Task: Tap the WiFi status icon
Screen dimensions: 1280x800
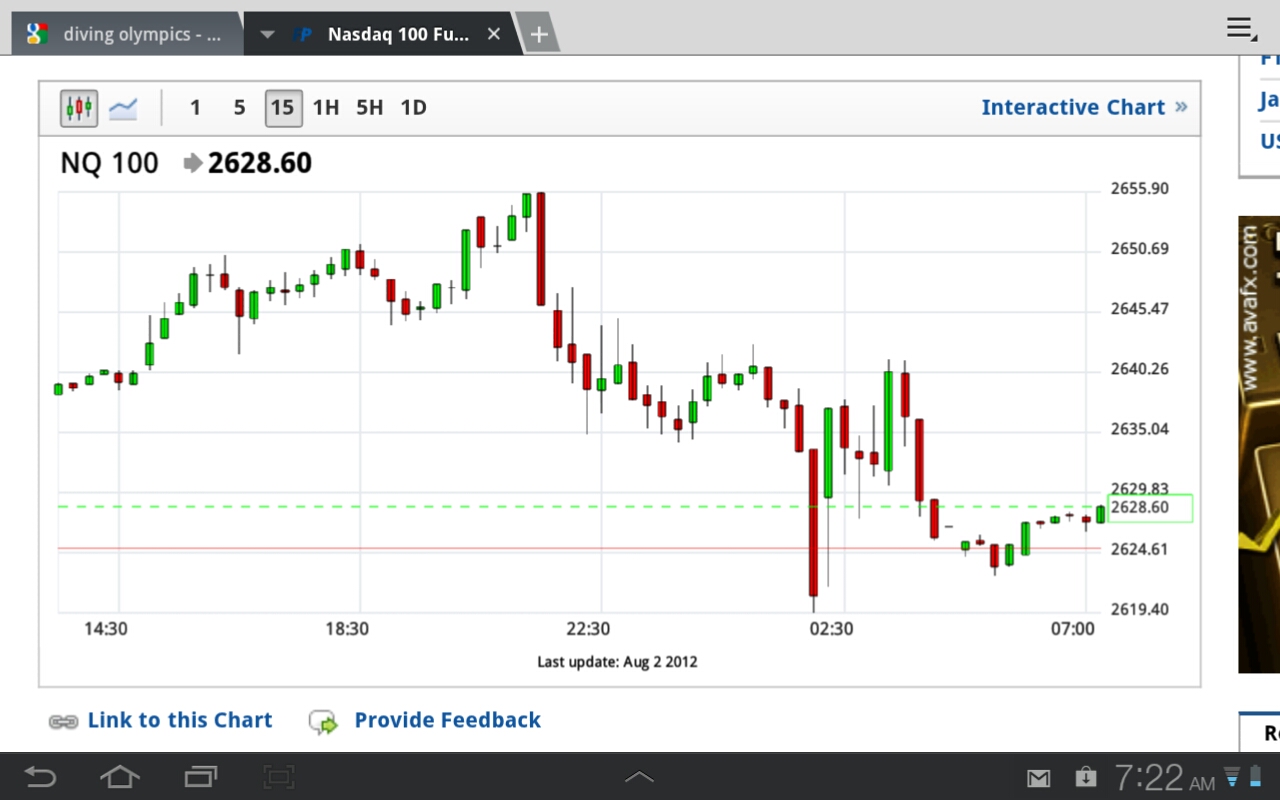Action: (1233, 776)
